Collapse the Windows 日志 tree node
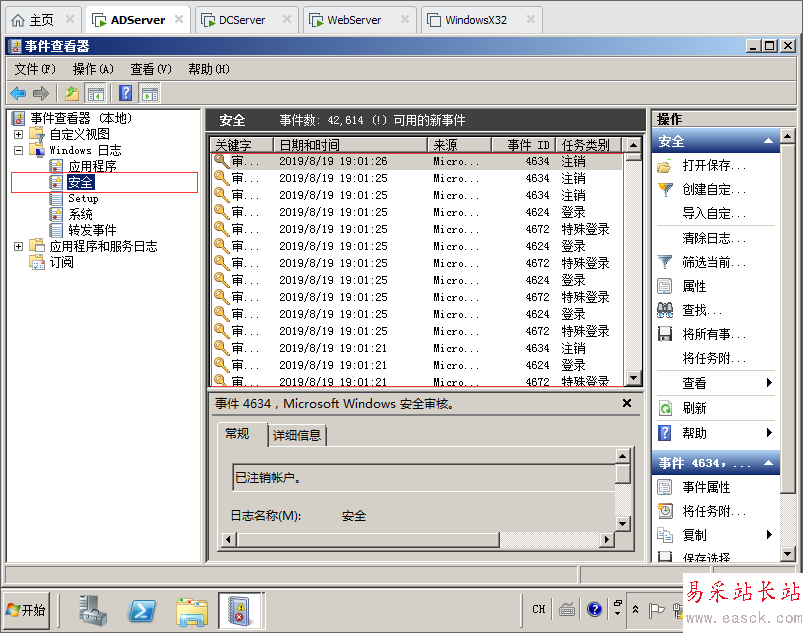Image resolution: width=803 pixels, height=633 pixels. pyautogui.click(x=18, y=150)
